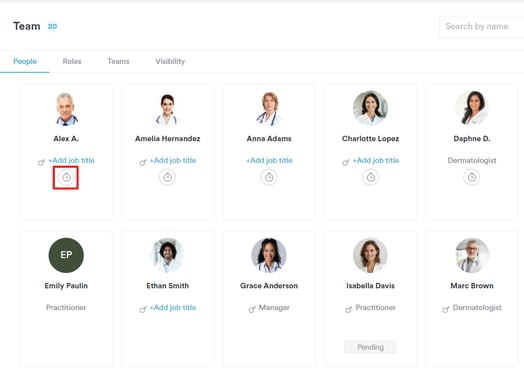Open Grace Anderson's profile photo
The height and width of the screenshot is (377, 524).
click(269, 255)
